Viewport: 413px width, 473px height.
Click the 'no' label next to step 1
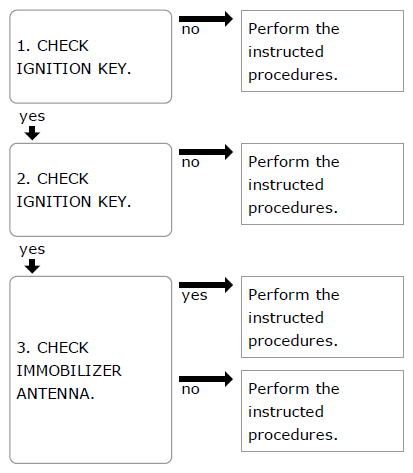click(191, 30)
